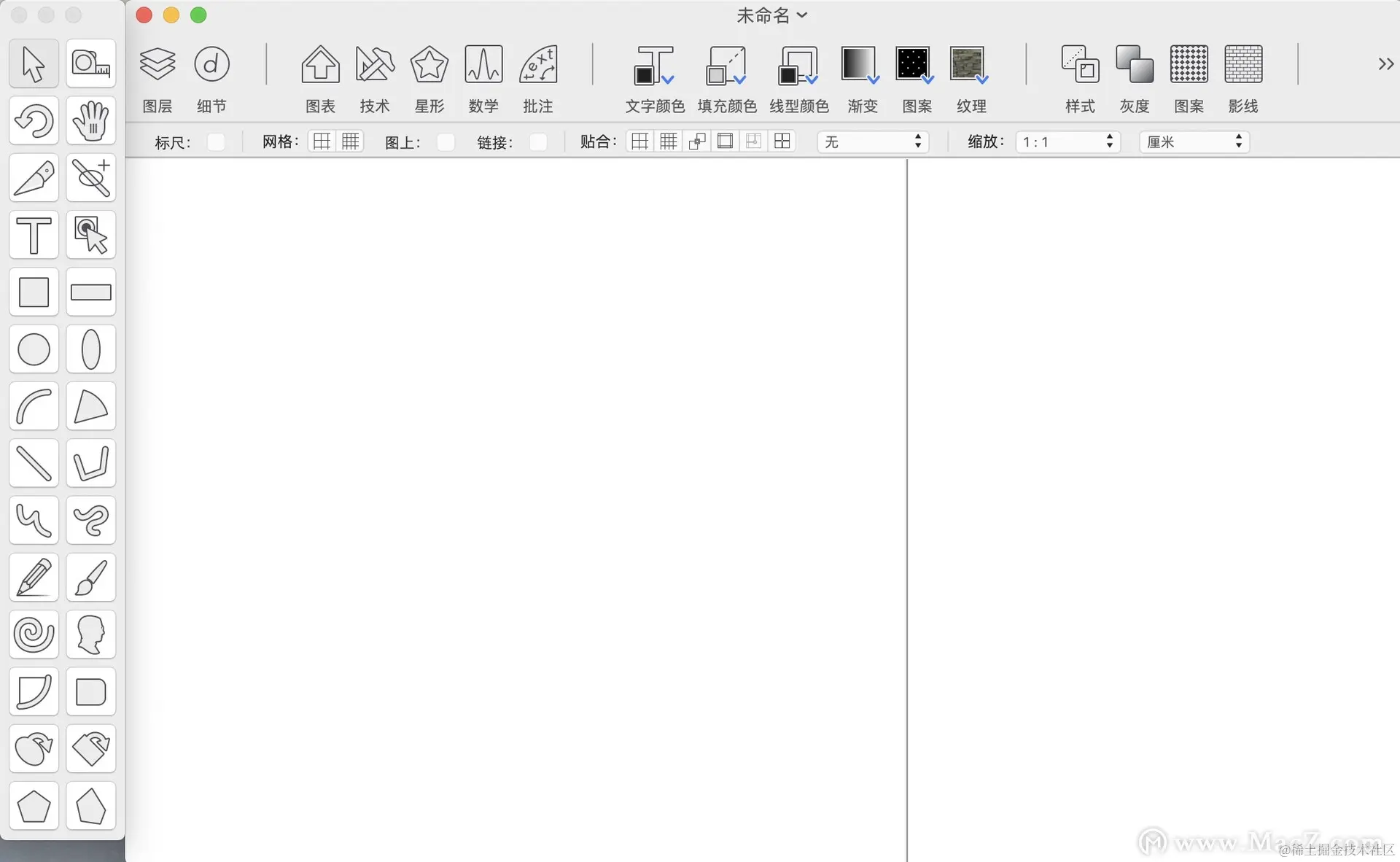Toggle the 链接 link checkbox
The image size is (1400, 862).
(x=538, y=142)
